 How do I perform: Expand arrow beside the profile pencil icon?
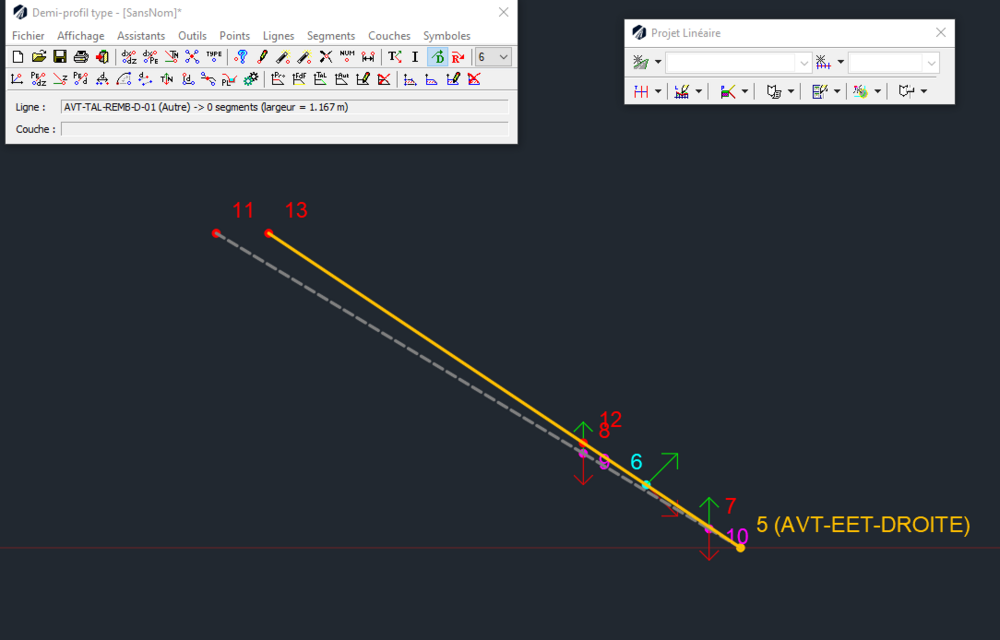click(699, 92)
